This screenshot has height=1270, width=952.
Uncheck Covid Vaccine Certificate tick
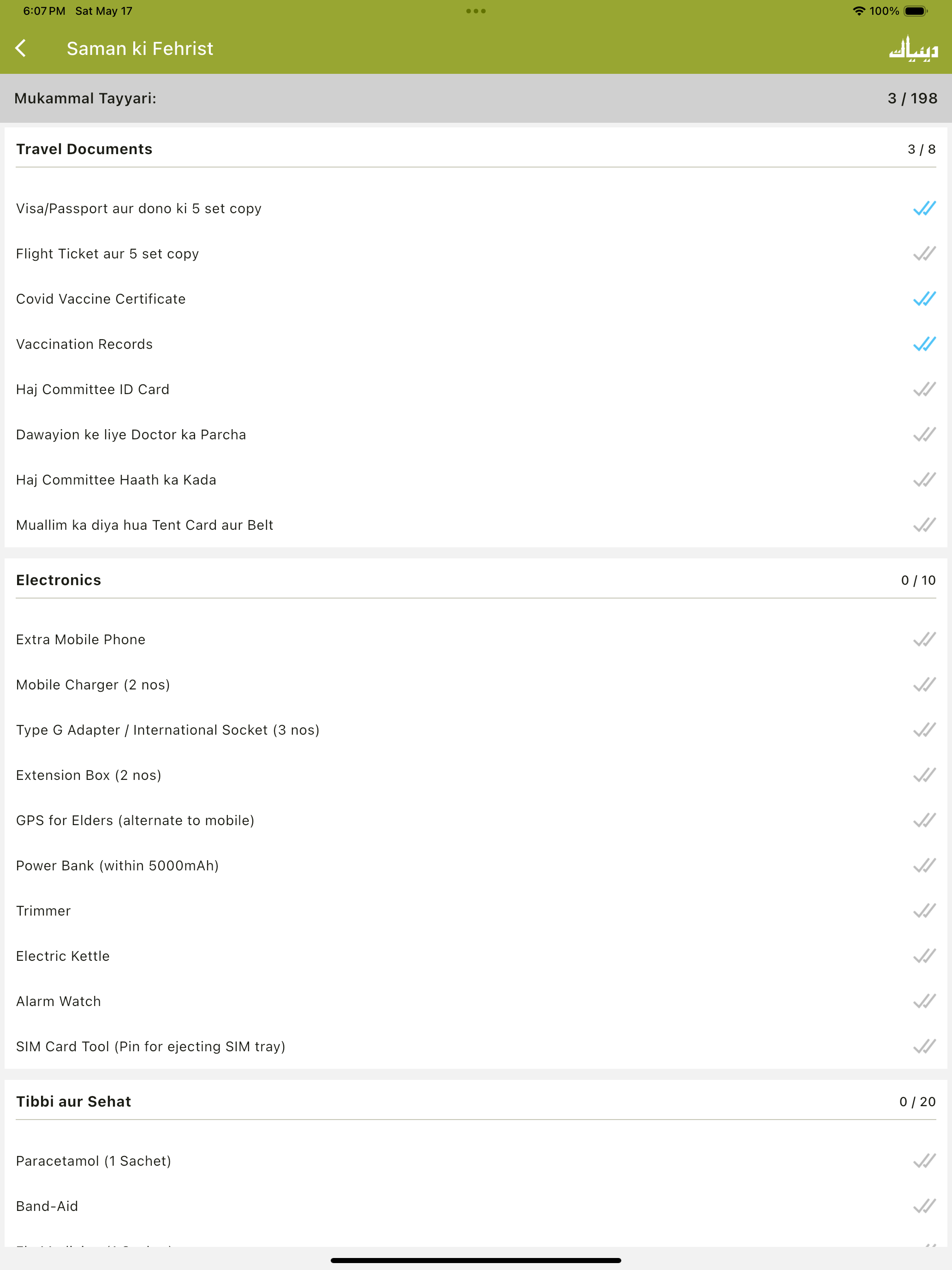pos(924,299)
